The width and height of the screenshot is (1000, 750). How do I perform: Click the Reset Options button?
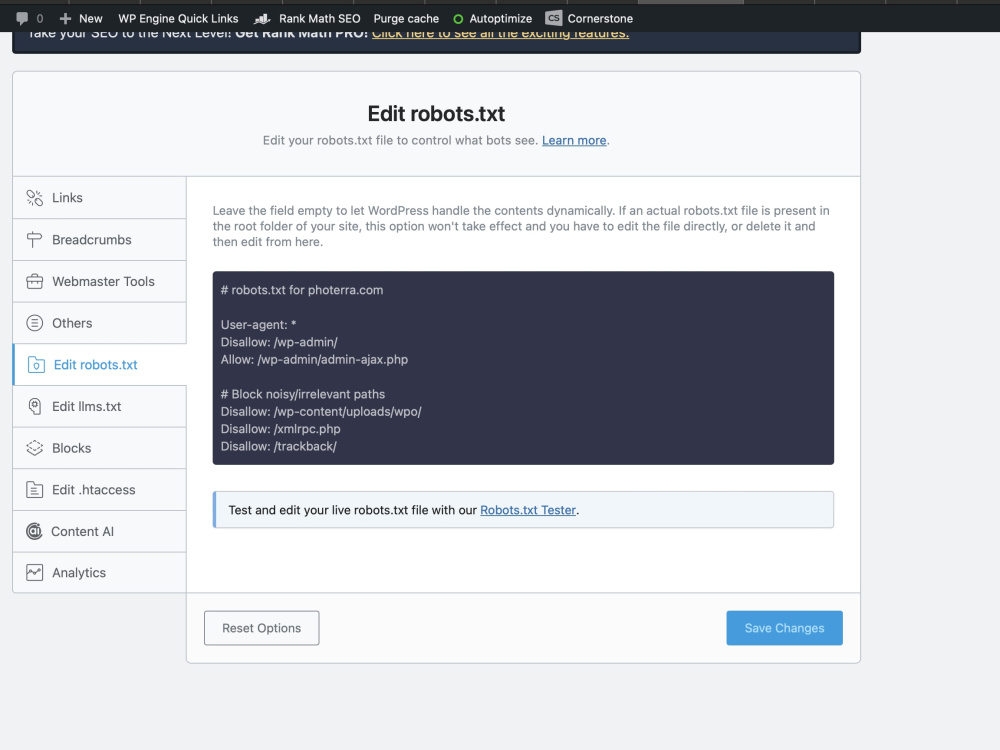tap(261, 628)
